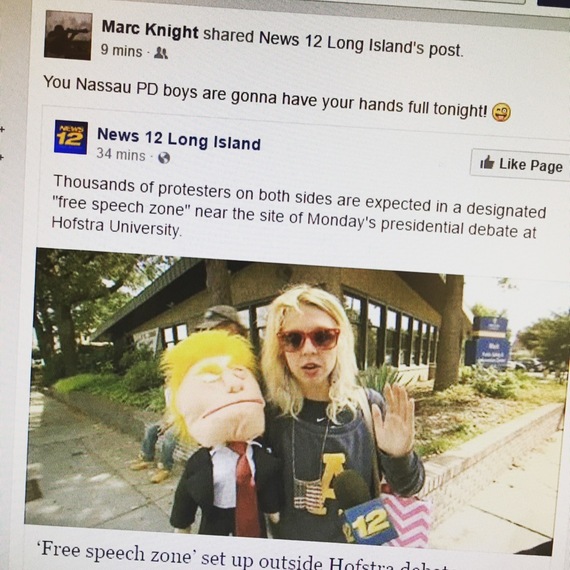Screen dimensions: 570x570
Task: Open the 'Free speech zone' article headline
Action: click(x=244, y=558)
